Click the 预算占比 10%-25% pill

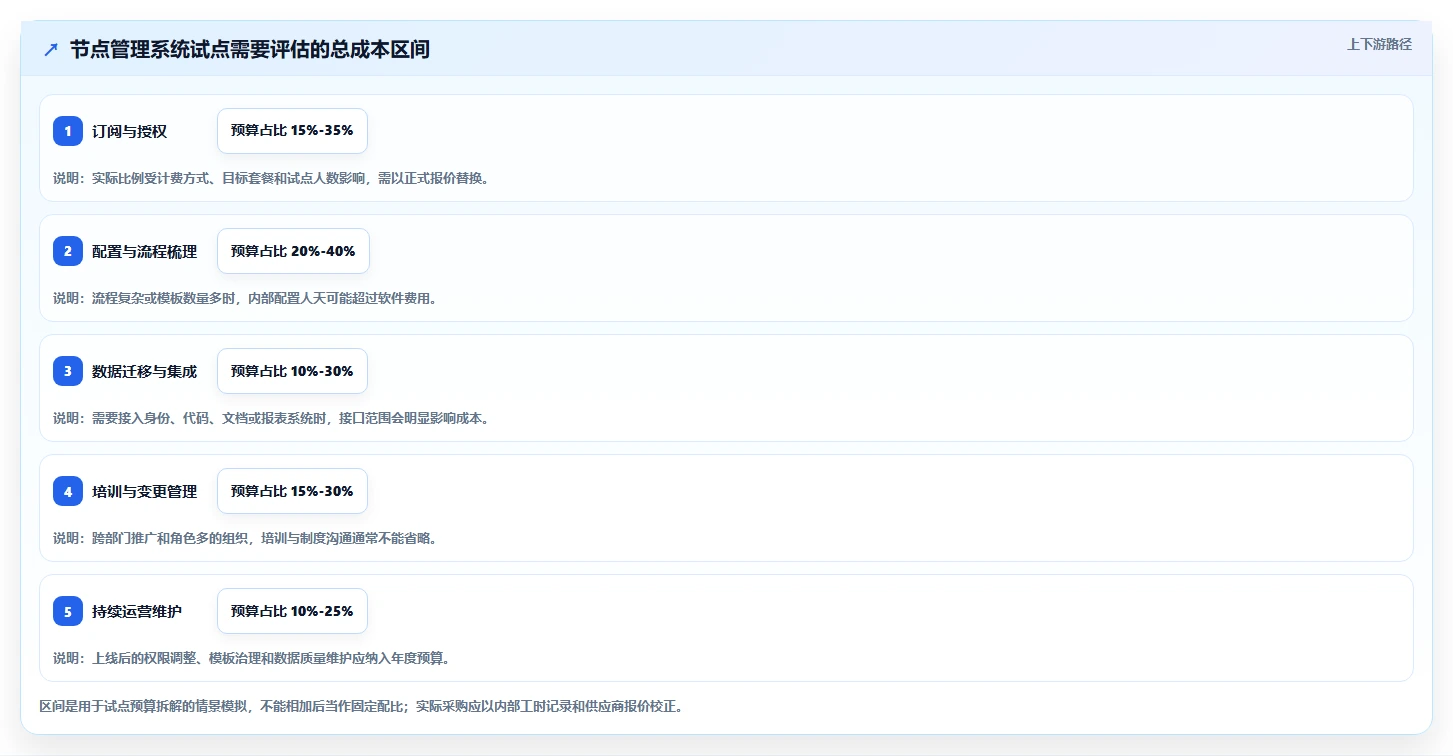click(292, 611)
